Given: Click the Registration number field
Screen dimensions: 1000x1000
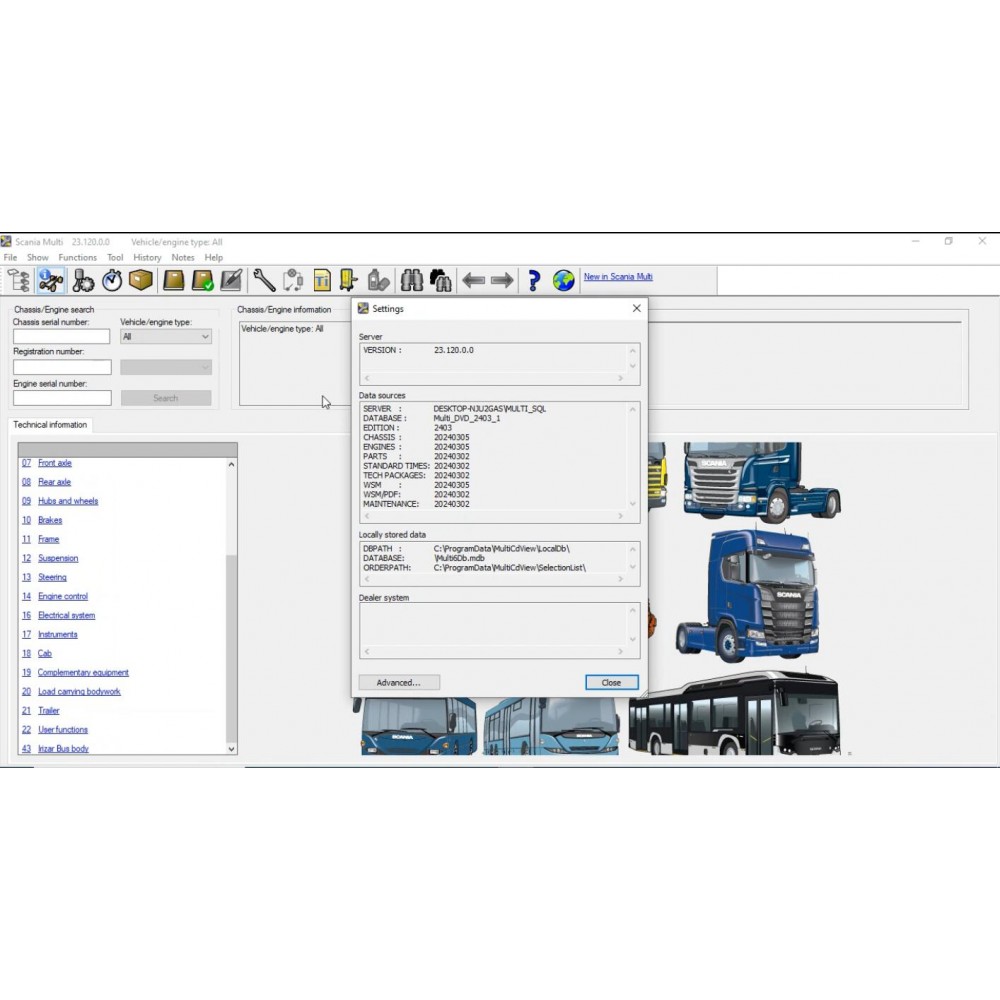Looking at the screenshot, I should tap(62, 367).
